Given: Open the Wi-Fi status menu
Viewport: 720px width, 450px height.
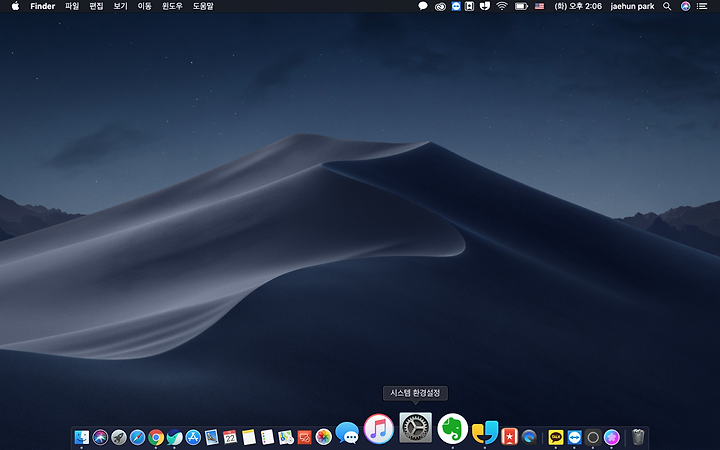Looking at the screenshot, I should [502, 6].
